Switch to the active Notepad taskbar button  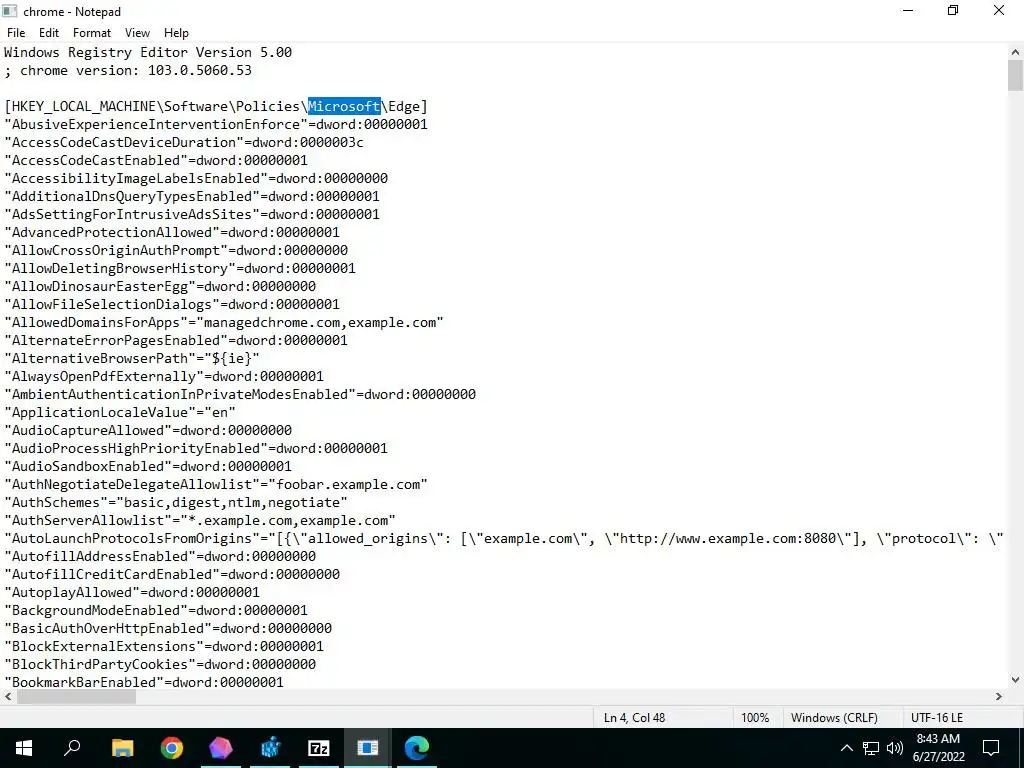[x=368, y=748]
